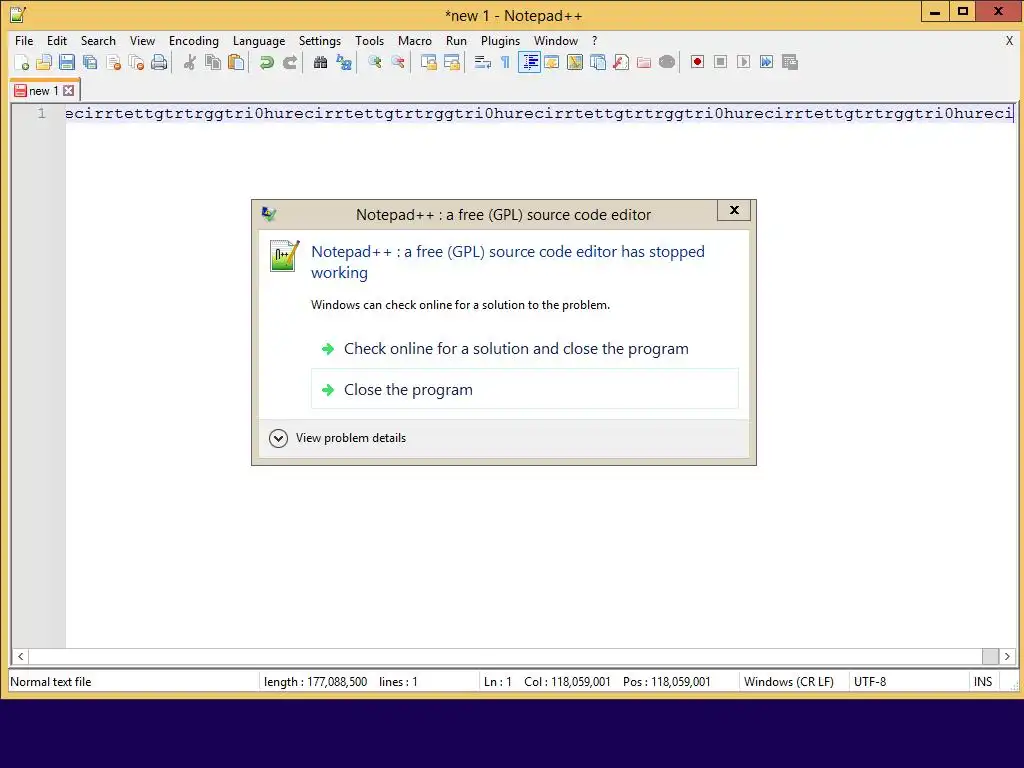Image resolution: width=1024 pixels, height=768 pixels.
Task: Click the Save All toolbar icon
Action: (90, 62)
